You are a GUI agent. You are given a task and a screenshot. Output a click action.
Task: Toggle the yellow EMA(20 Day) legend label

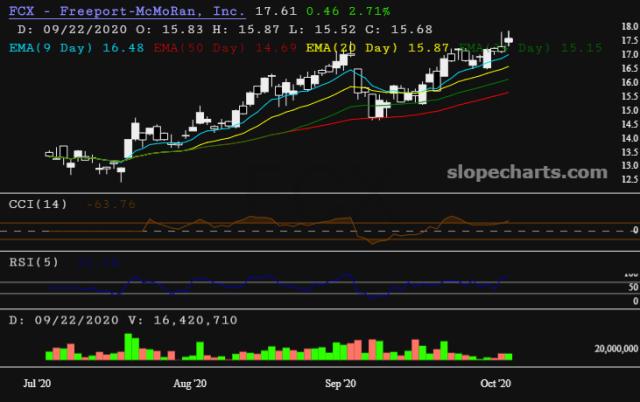[x=351, y=47]
